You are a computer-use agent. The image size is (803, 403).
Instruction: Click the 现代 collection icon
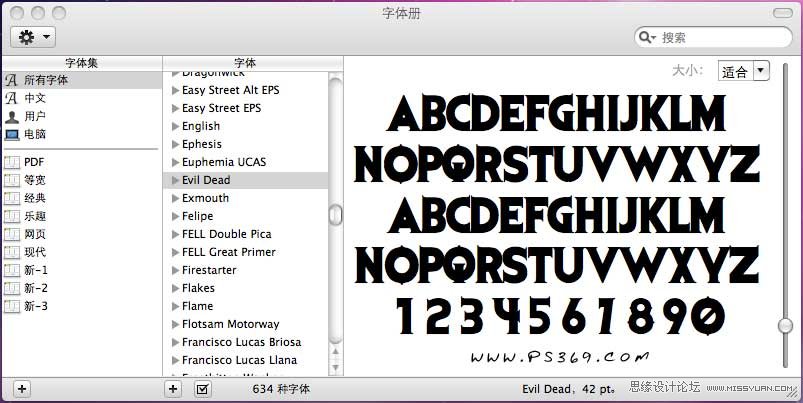11,252
